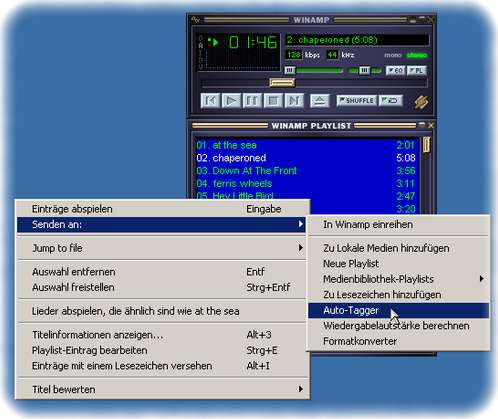498x419 pixels.
Task: Choose Lieder abspielen, die ähnlich sind
Action: pyautogui.click(x=162, y=311)
